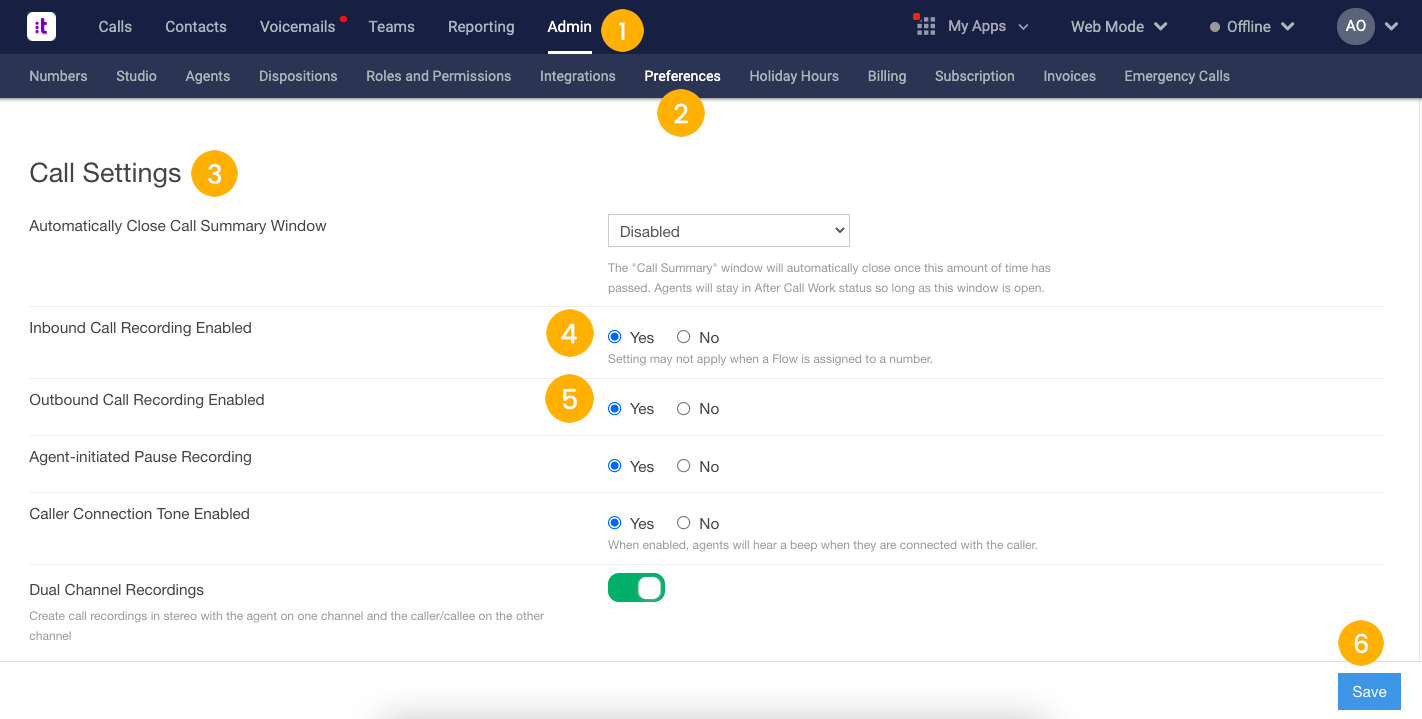
Task: Save the call settings
Action: coord(1369,691)
